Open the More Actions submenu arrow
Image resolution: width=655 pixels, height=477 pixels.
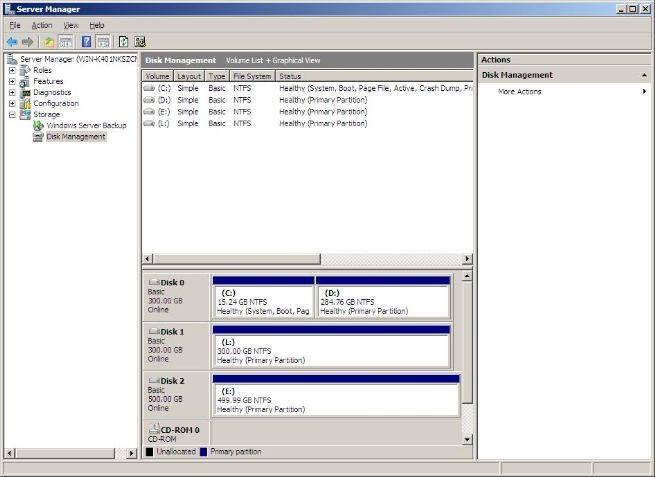(x=645, y=91)
